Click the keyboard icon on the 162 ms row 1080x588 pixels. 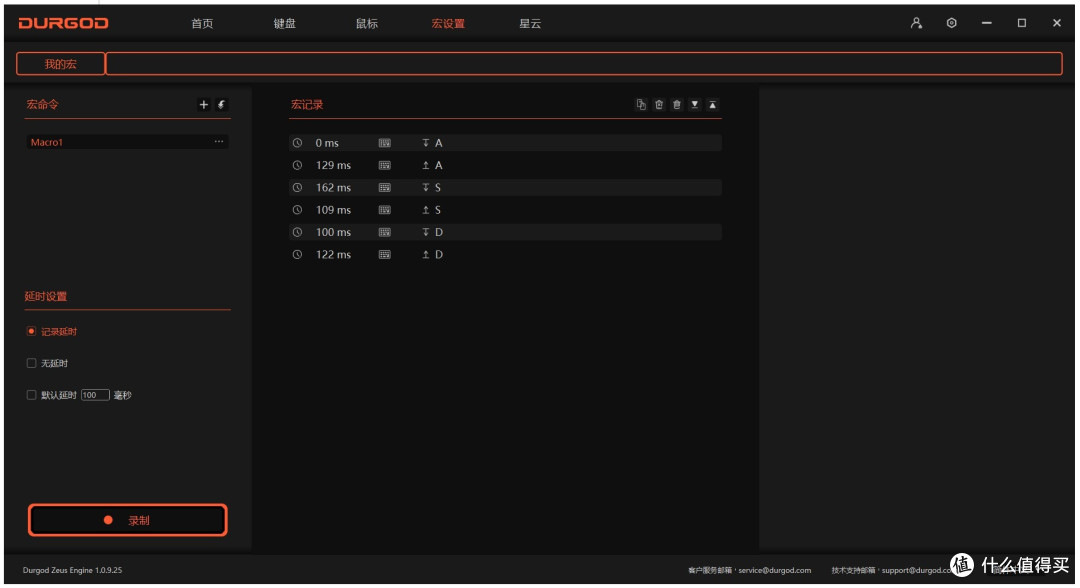(x=385, y=187)
